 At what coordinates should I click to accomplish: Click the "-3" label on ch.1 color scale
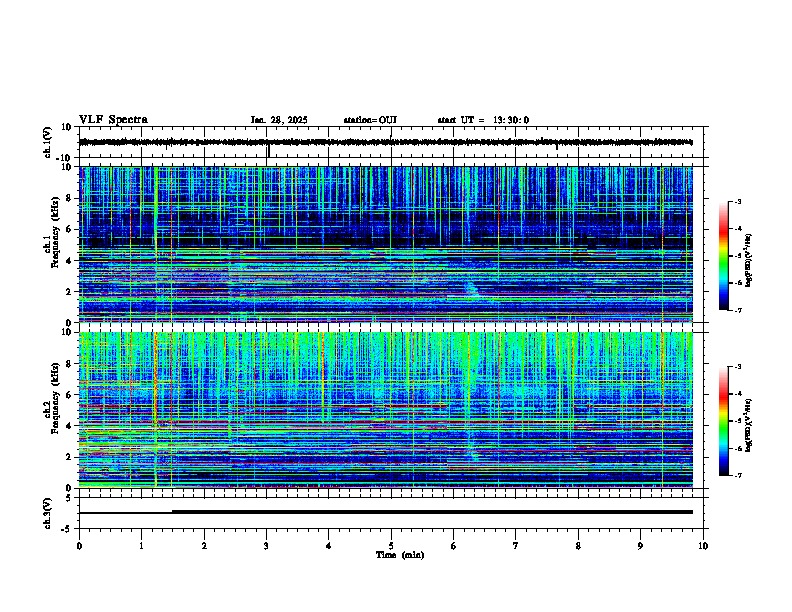pyautogui.click(x=737, y=202)
